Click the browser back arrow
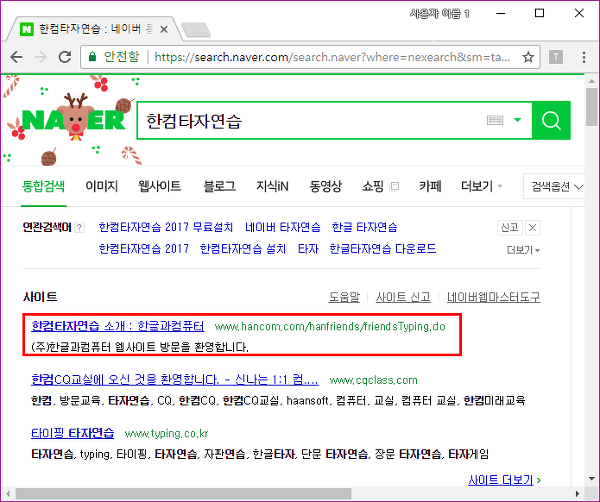This screenshot has height=502, width=600. click(16, 57)
